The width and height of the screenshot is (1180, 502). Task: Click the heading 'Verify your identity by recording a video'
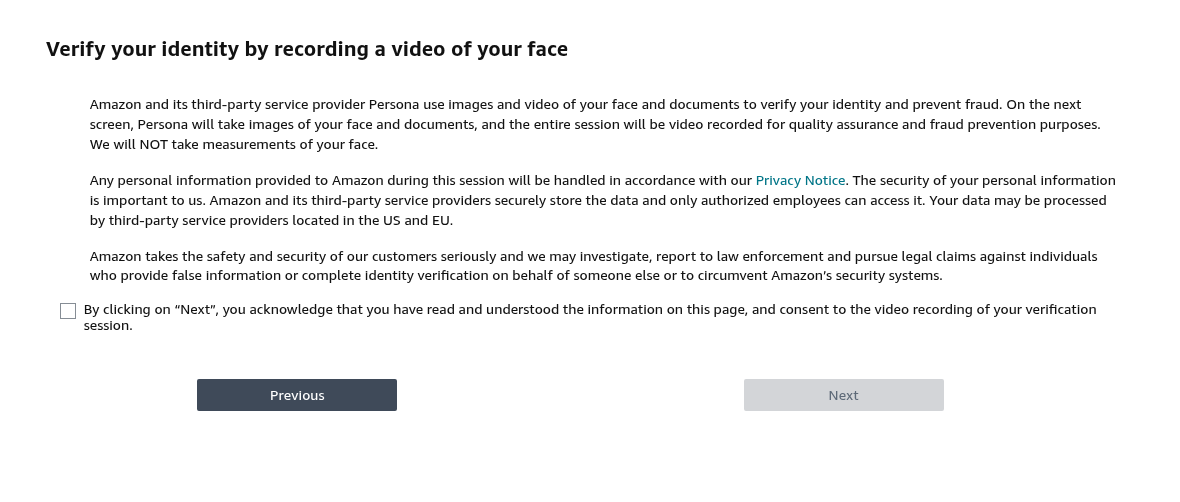(x=307, y=49)
